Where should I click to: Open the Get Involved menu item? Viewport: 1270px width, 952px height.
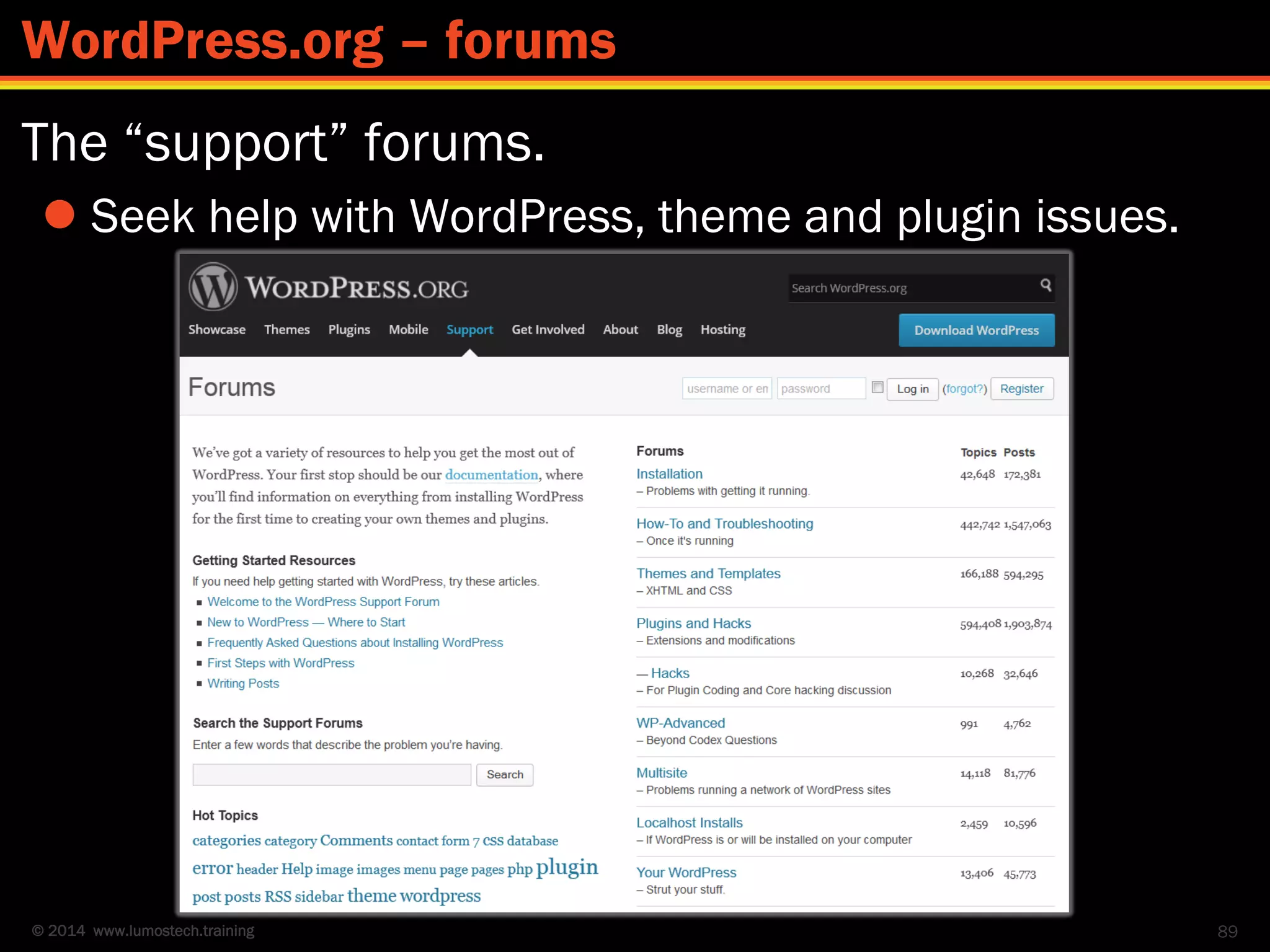click(548, 330)
